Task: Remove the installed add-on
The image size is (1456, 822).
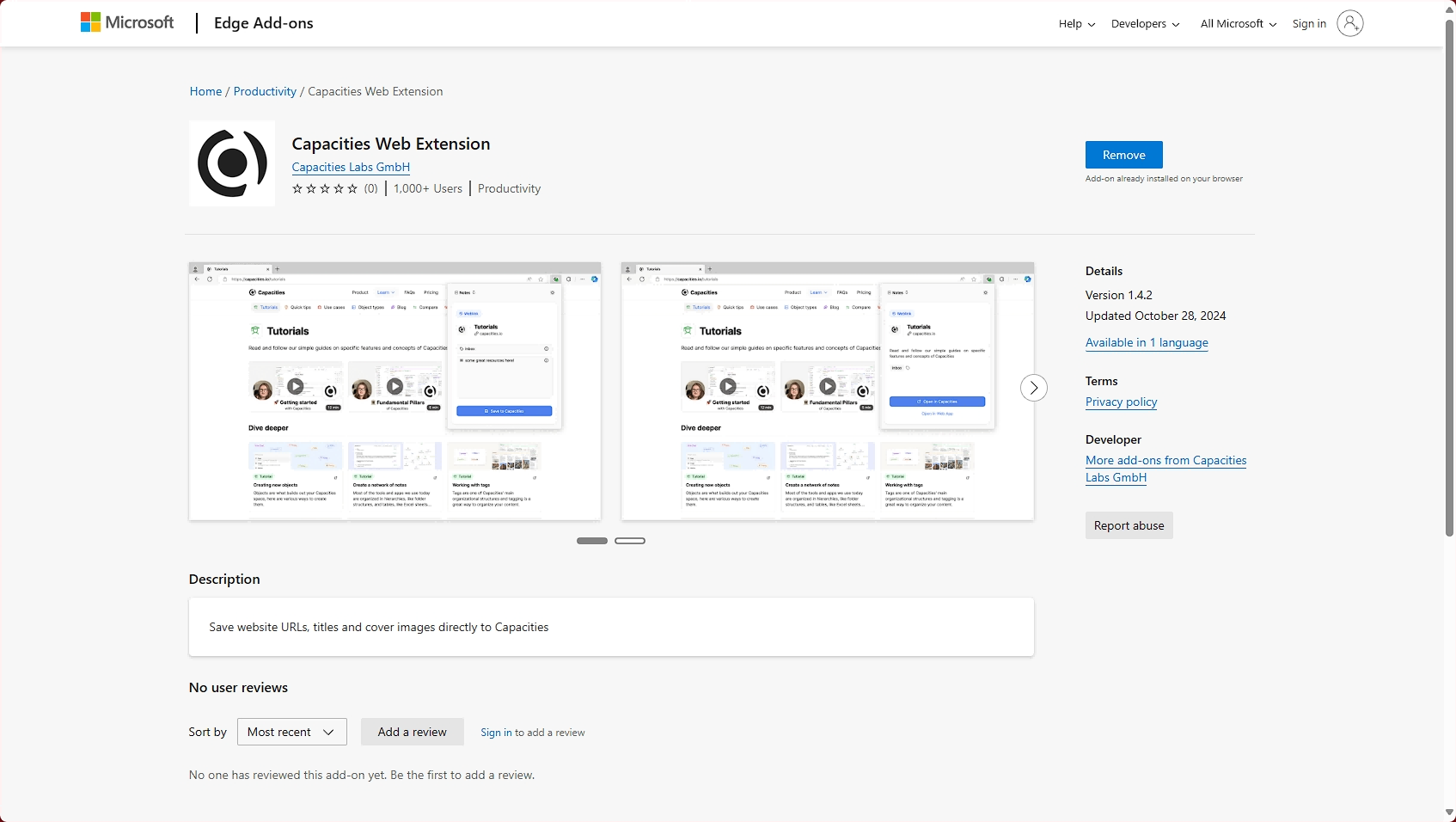Action: 1123,155
